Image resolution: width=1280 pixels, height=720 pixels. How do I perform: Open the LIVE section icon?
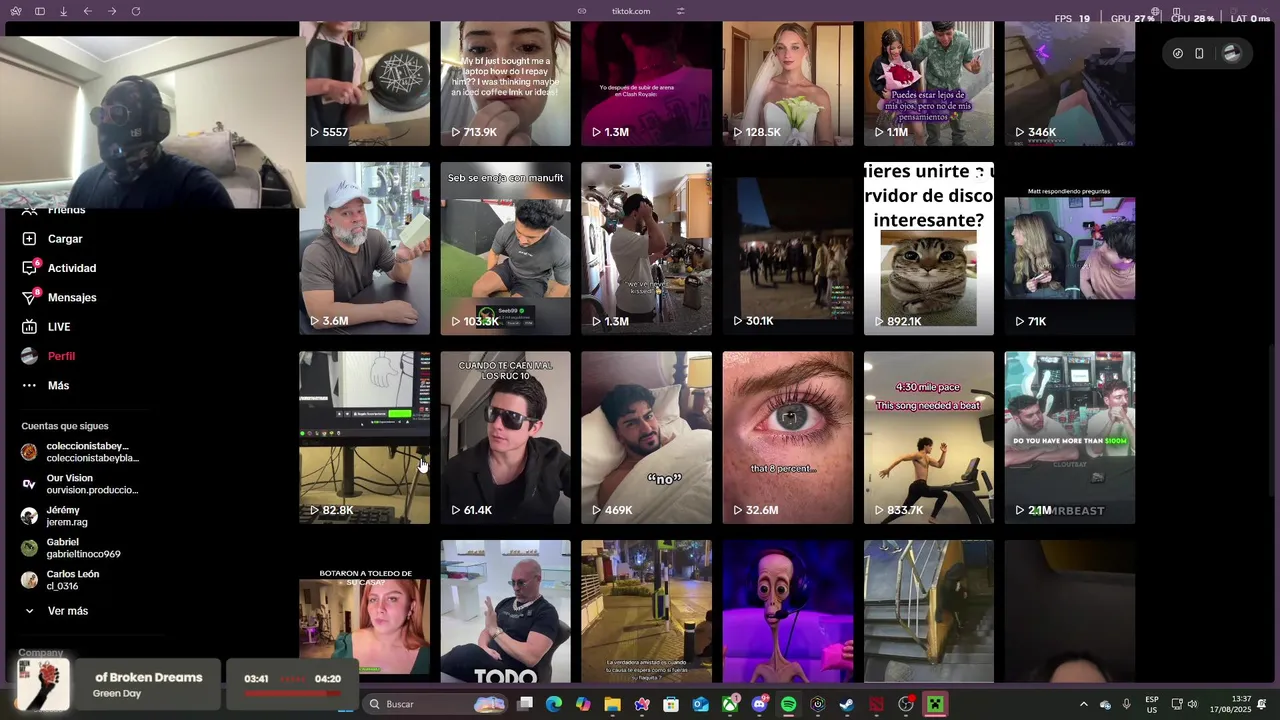tap(29, 327)
